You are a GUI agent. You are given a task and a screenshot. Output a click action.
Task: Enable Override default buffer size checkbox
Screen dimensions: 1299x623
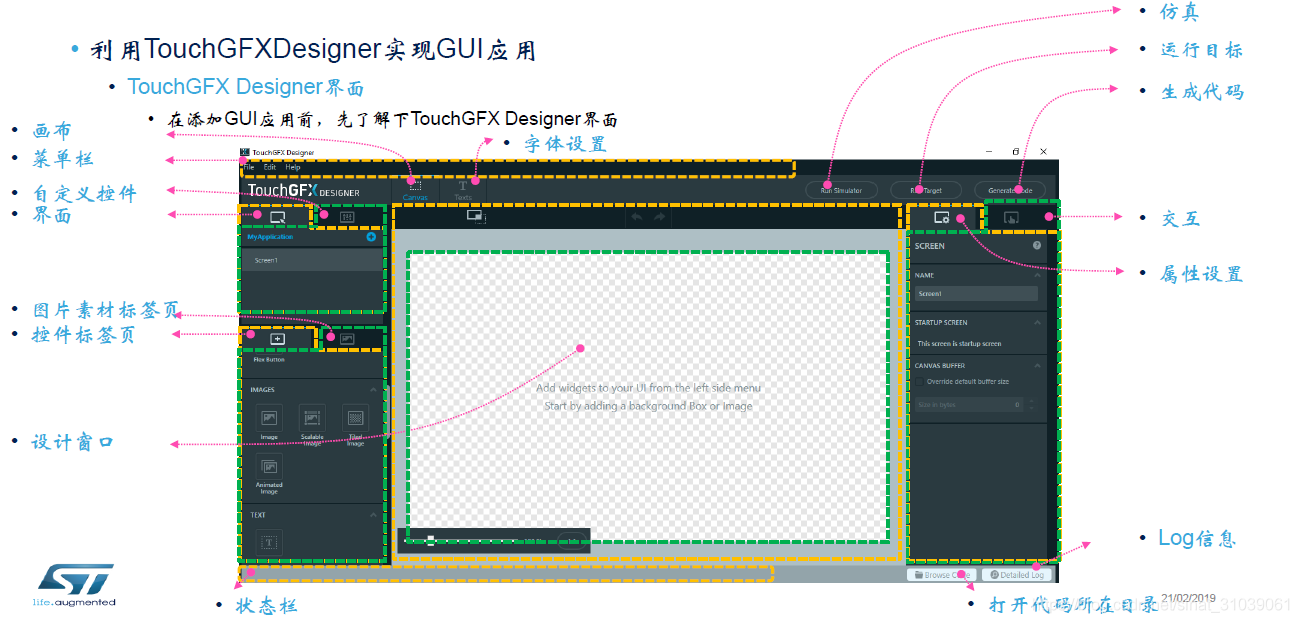pyautogui.click(x=920, y=382)
